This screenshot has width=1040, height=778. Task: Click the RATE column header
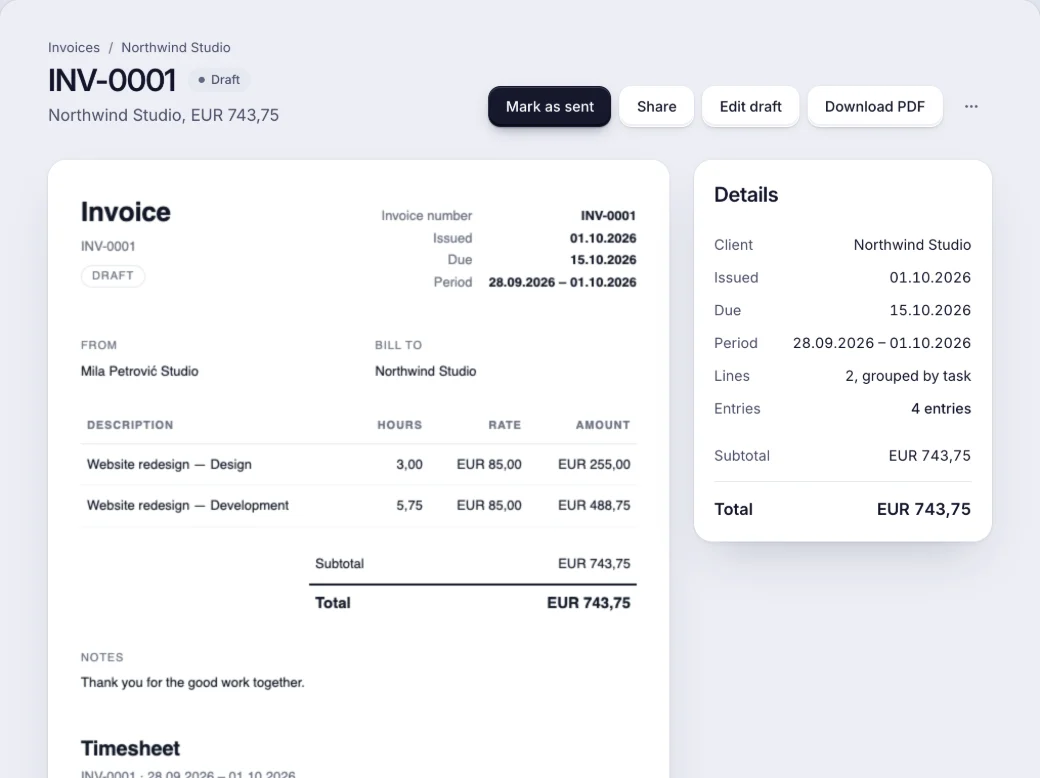pos(505,424)
